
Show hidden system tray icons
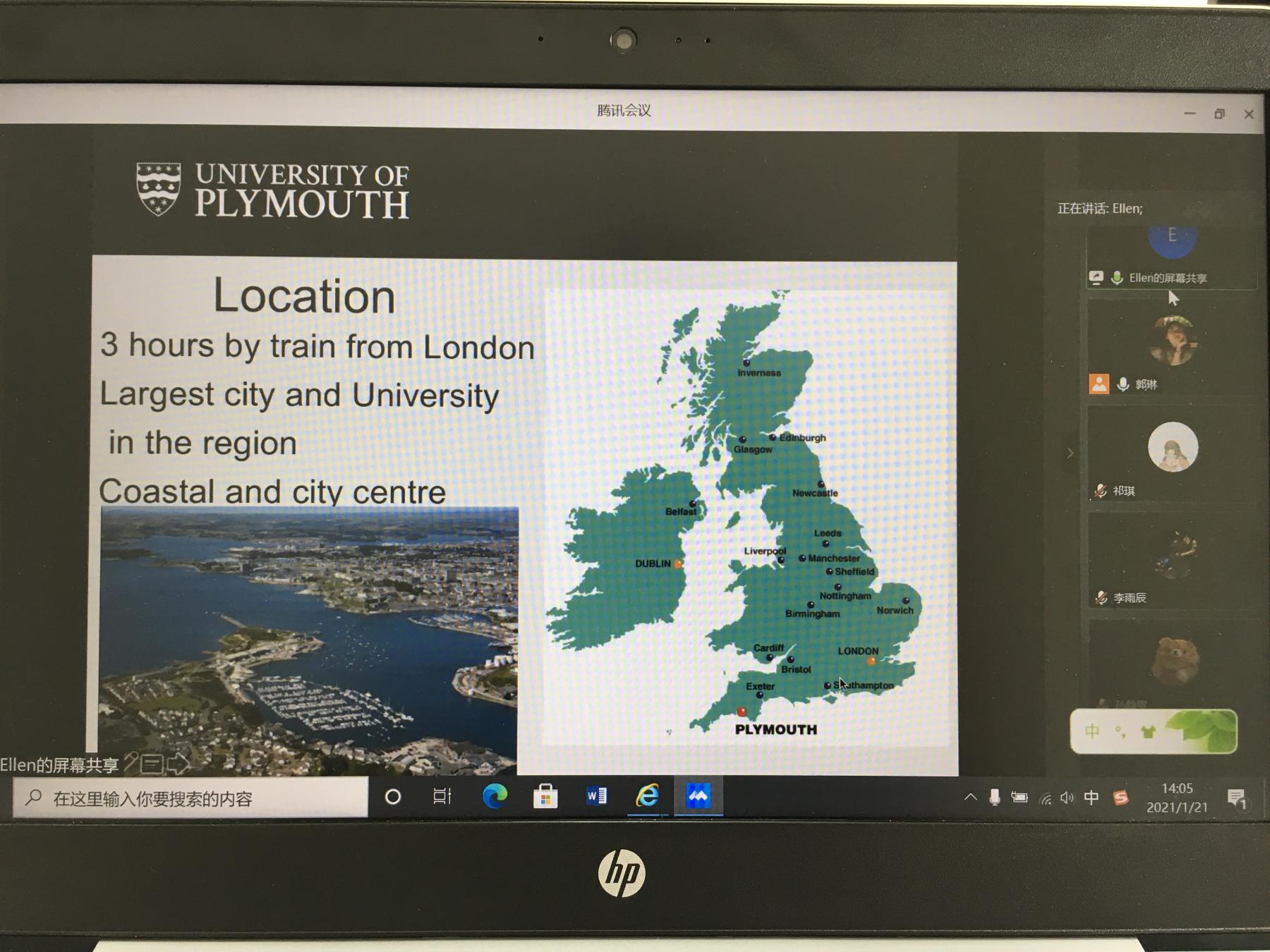[970, 798]
